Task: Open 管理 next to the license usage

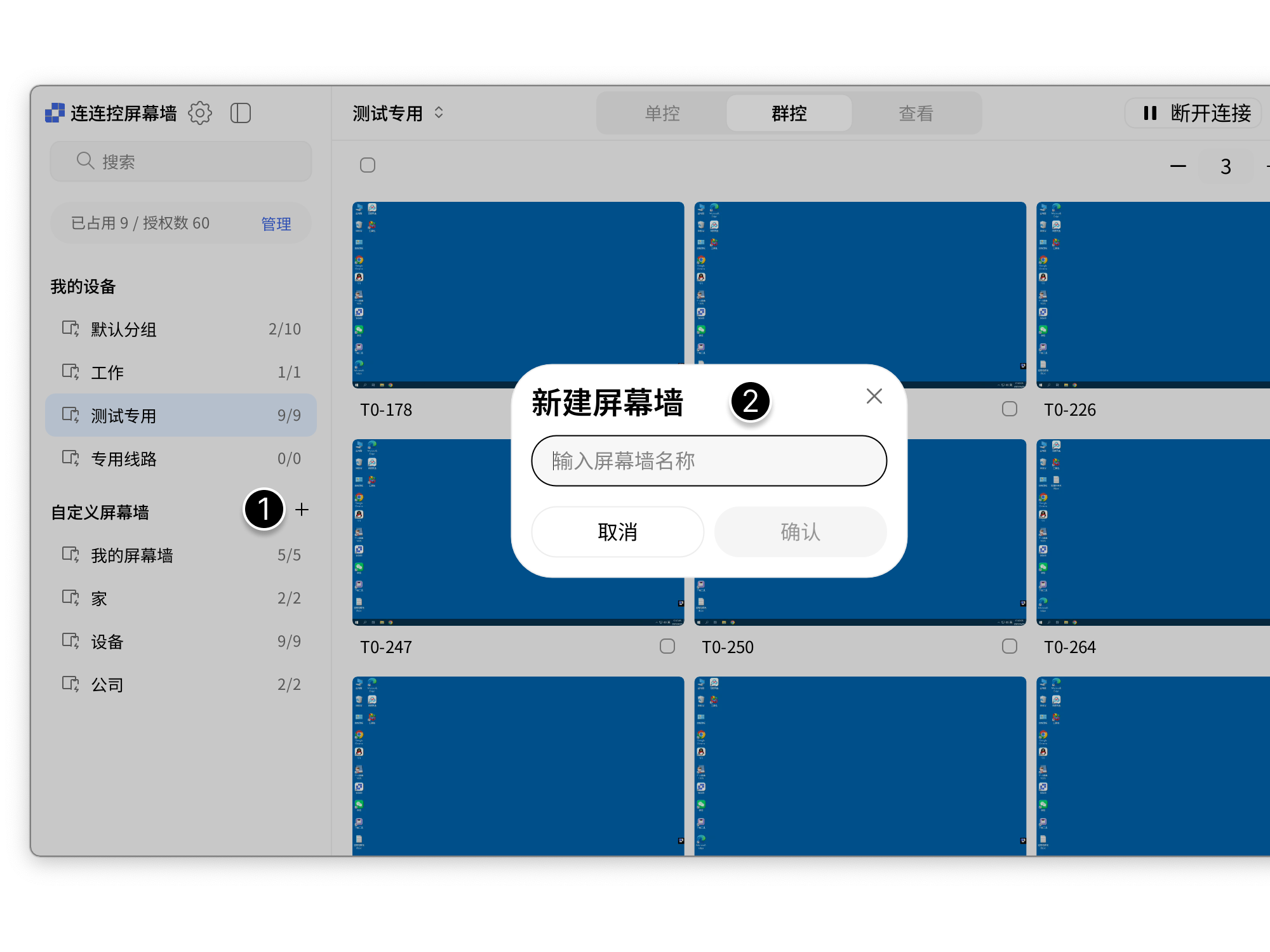Action: coord(276,223)
